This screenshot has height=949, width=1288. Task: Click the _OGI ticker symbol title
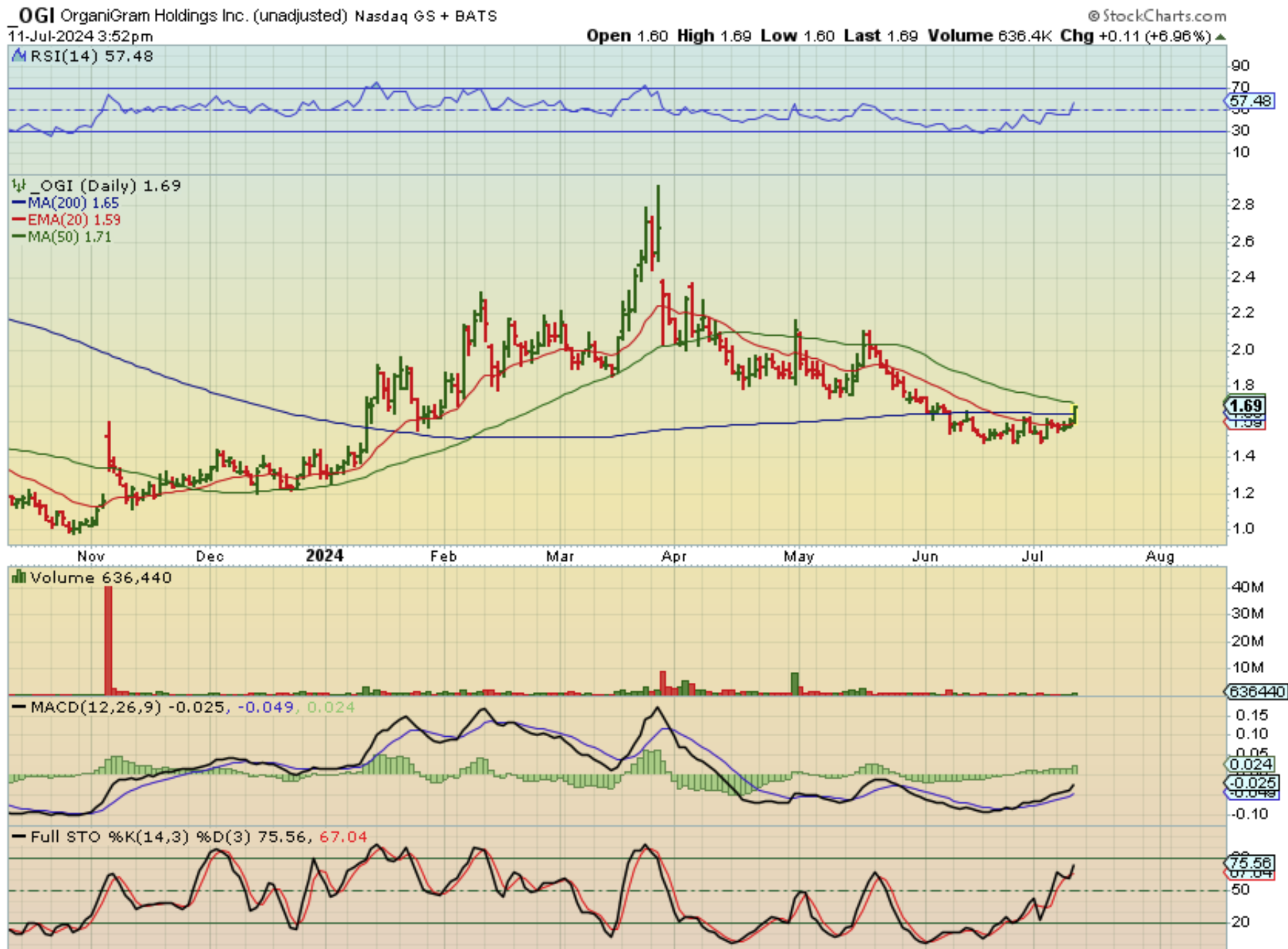[32, 15]
